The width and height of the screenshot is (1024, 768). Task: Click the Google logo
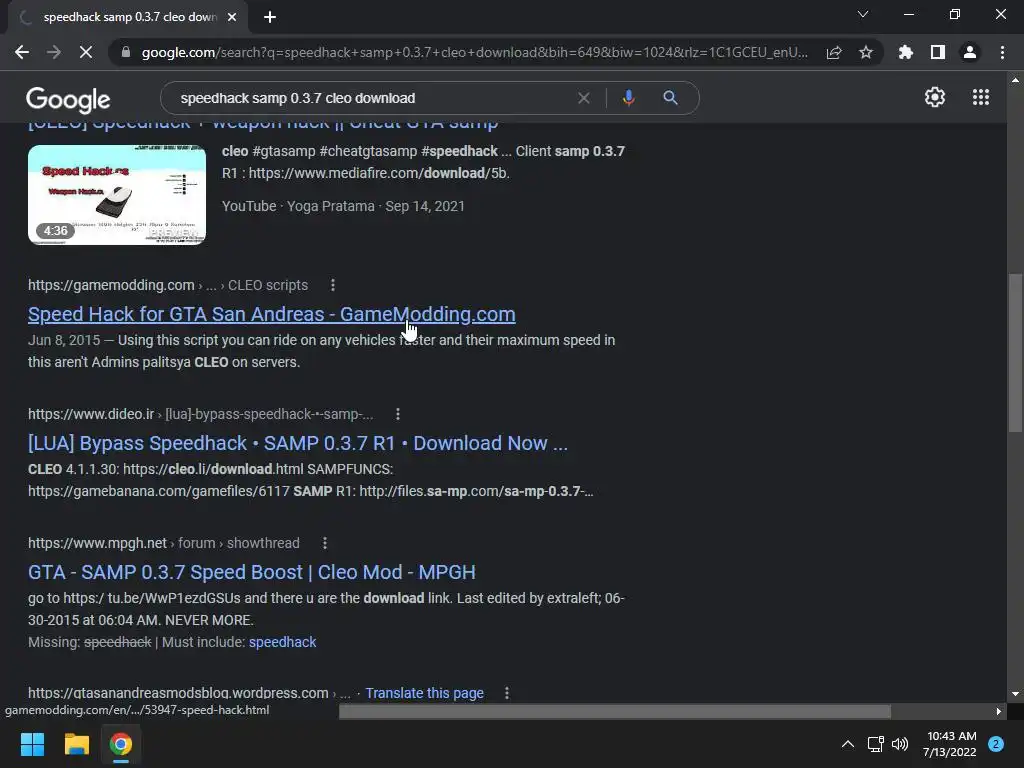click(x=68, y=99)
